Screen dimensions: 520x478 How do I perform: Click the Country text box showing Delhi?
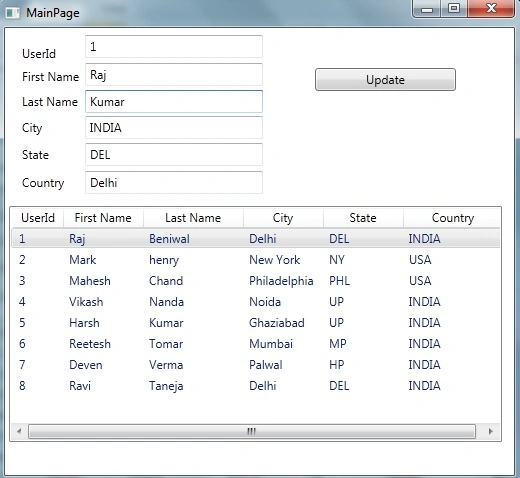[x=174, y=182]
